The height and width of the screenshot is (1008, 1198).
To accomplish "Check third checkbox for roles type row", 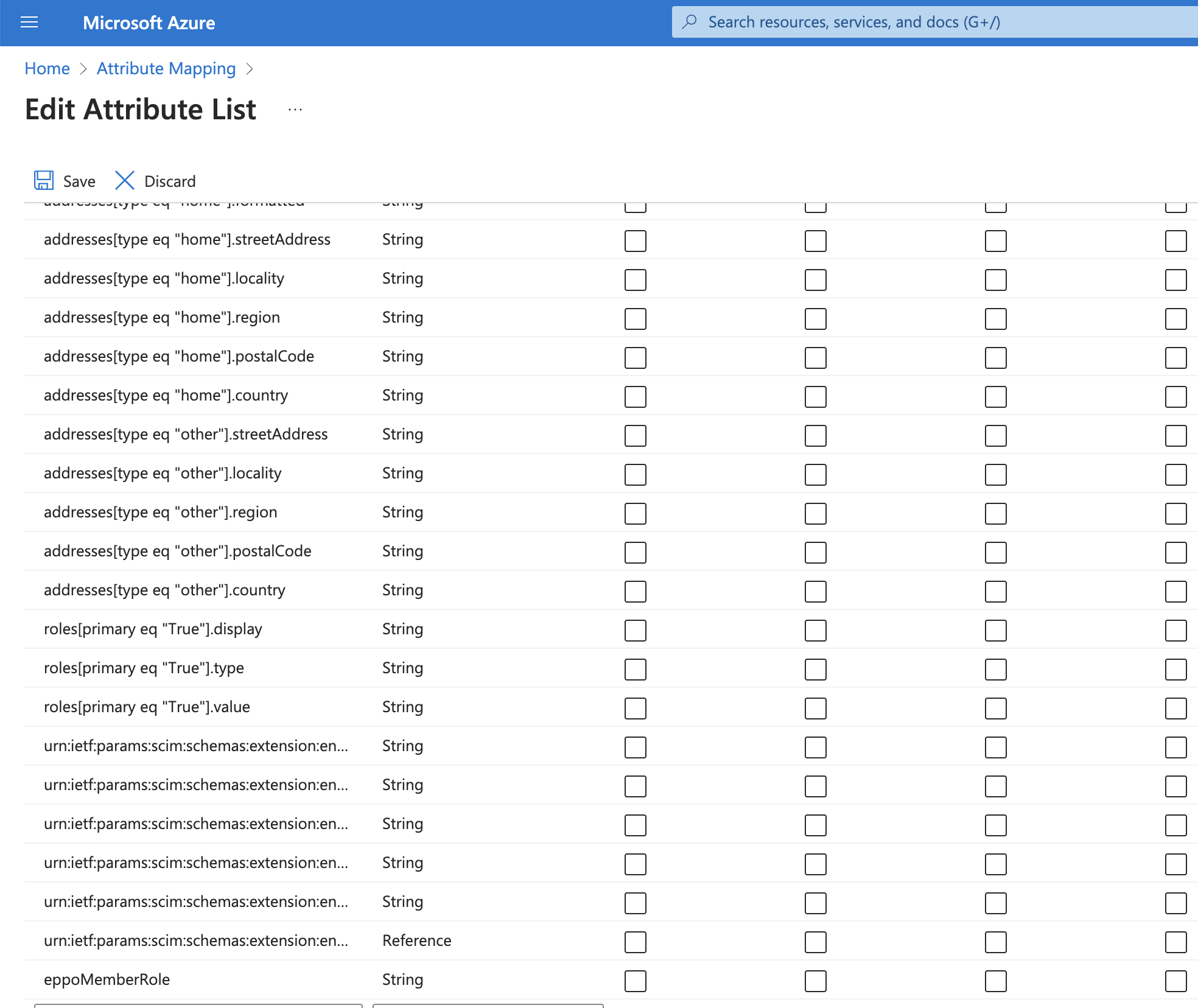I will [x=996, y=670].
